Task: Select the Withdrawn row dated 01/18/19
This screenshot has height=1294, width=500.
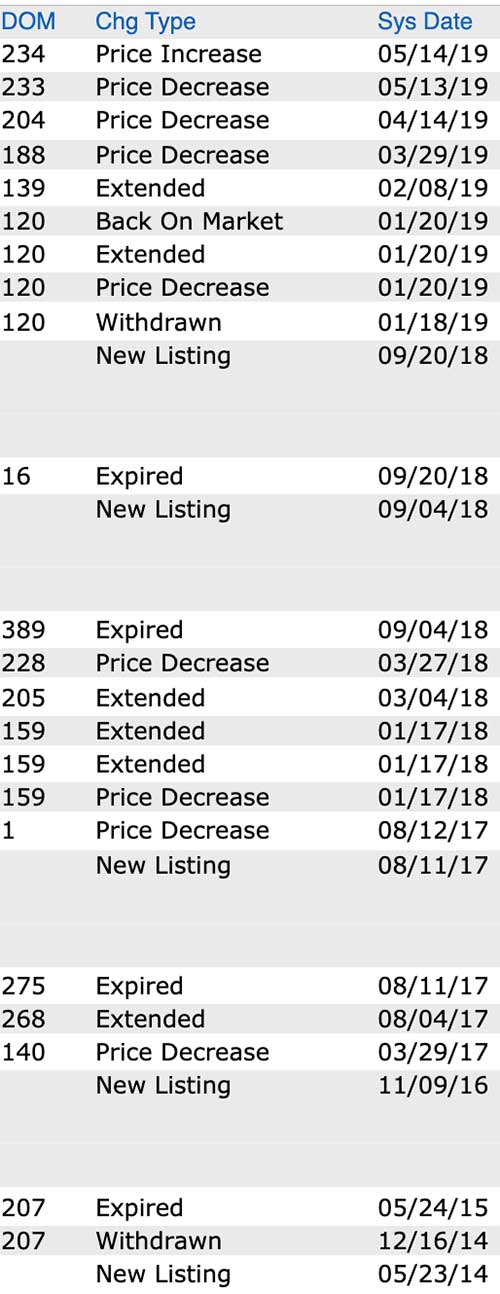Action: tap(250, 322)
